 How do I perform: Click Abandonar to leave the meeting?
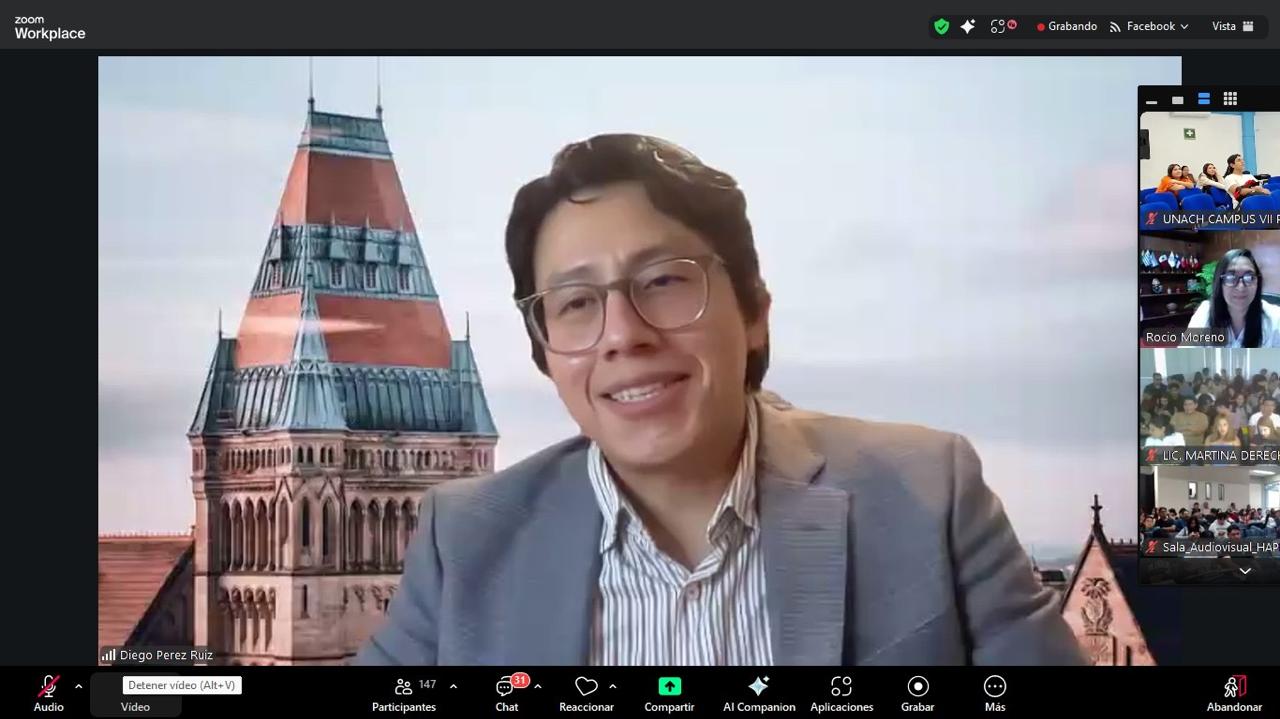1234,693
